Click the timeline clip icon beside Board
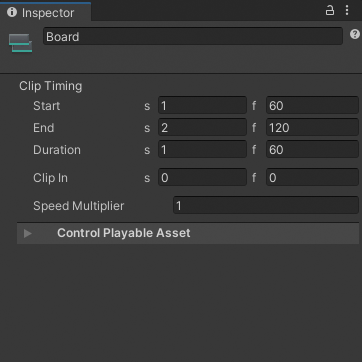362x362 pixels. [21, 43]
